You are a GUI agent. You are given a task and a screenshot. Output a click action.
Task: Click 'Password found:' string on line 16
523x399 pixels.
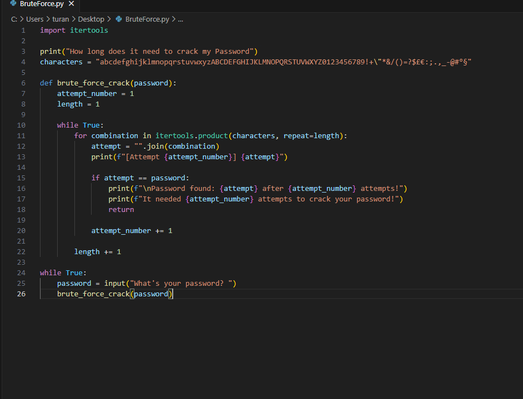point(183,188)
